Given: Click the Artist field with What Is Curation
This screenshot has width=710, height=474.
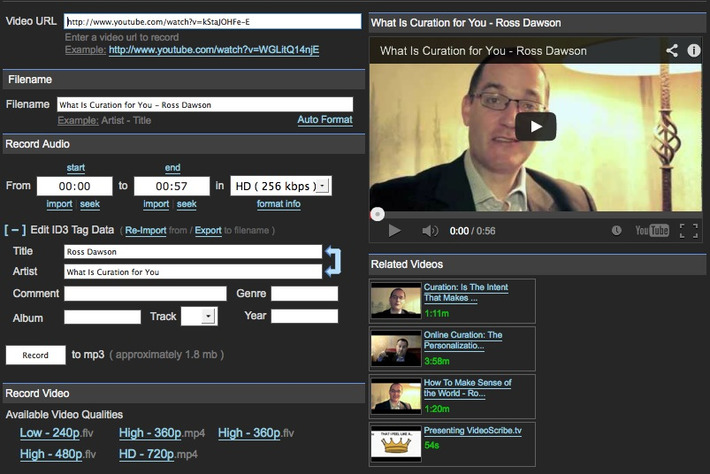Looking at the screenshot, I should coord(193,272).
